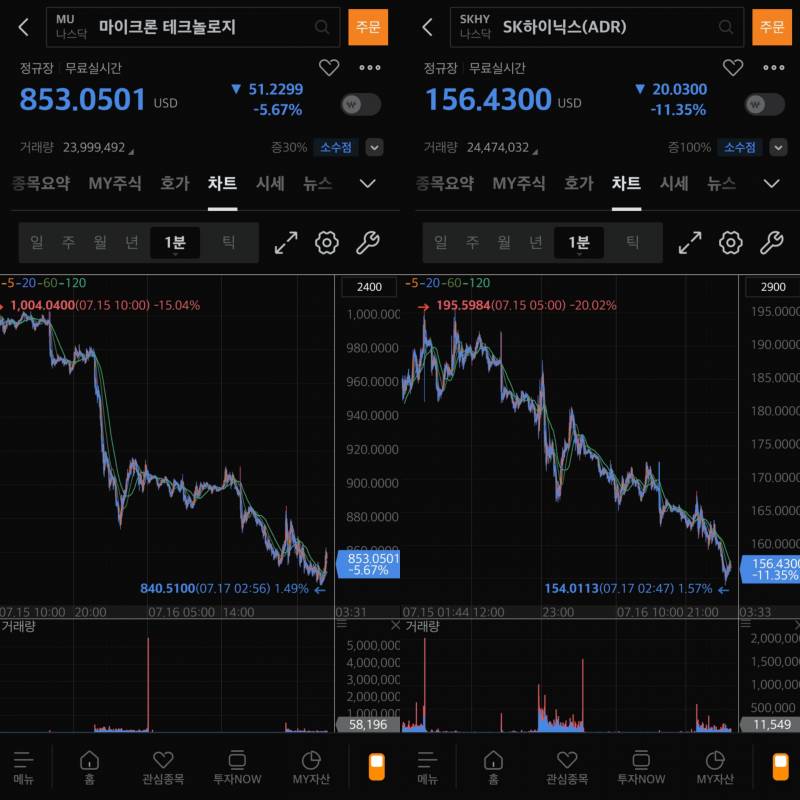This screenshot has width=800, height=800.
Task: Open more options (three dots) on MU panel
Action: [370, 67]
